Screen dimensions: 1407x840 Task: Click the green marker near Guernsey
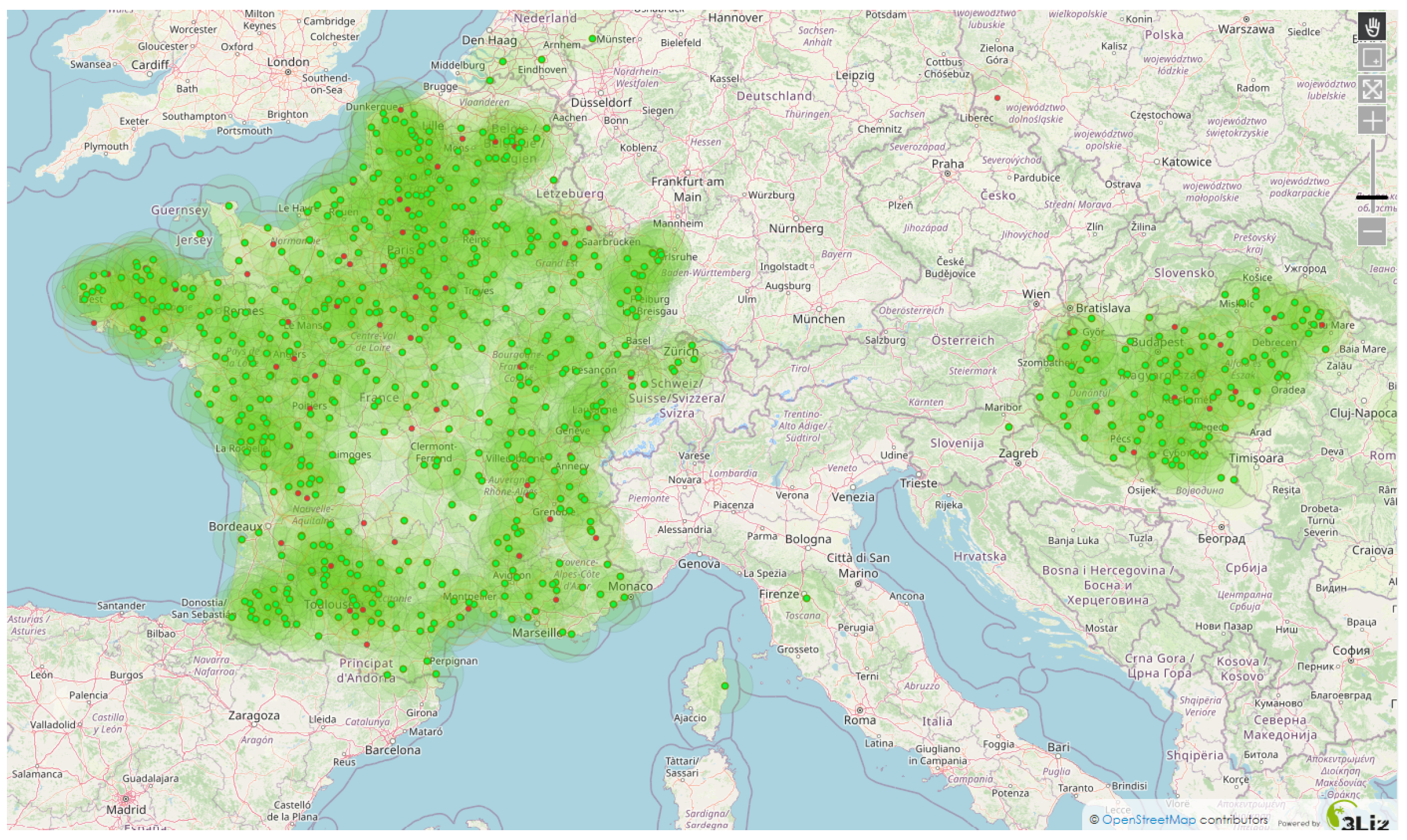click(229, 206)
